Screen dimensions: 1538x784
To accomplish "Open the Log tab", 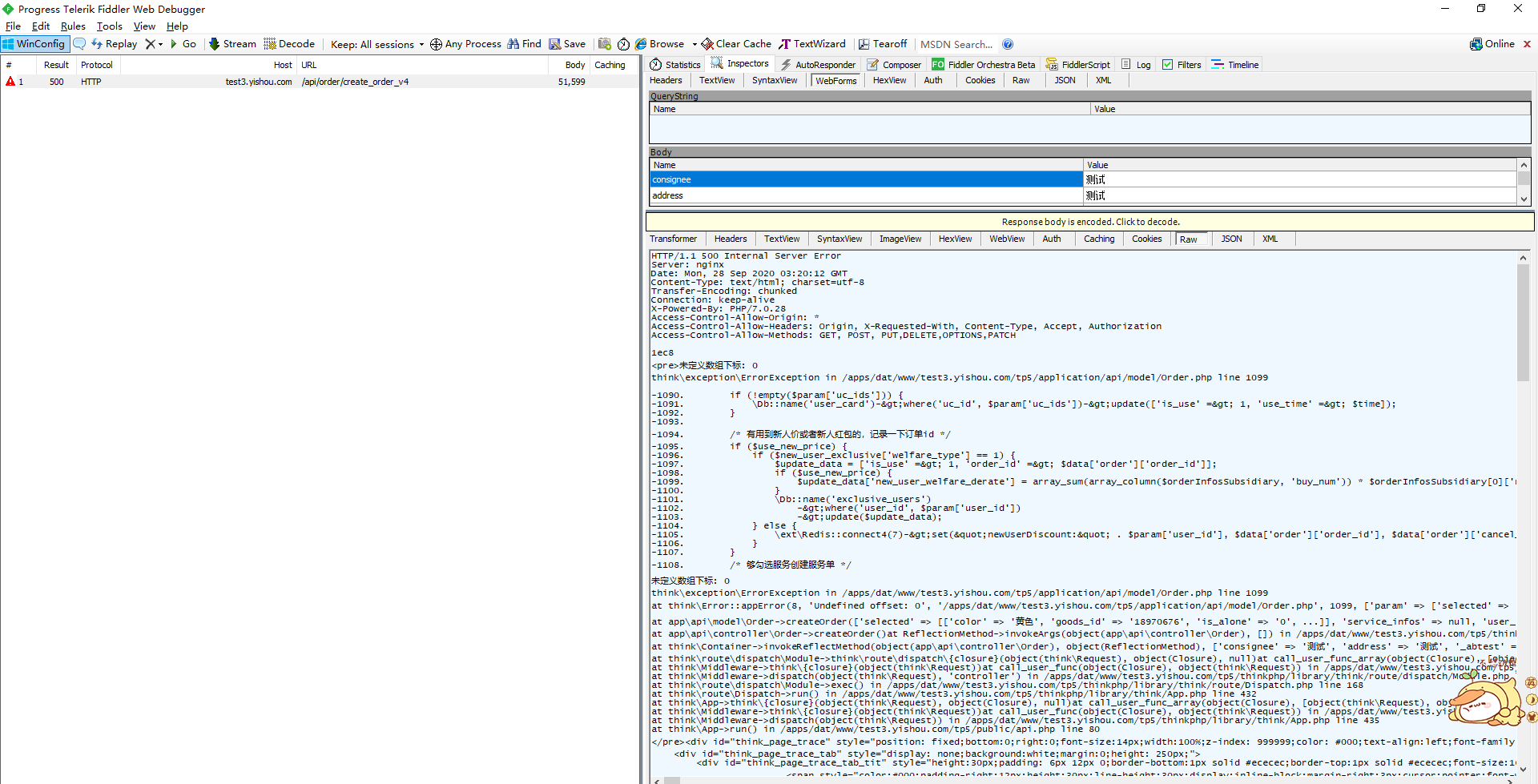I will [1136, 65].
